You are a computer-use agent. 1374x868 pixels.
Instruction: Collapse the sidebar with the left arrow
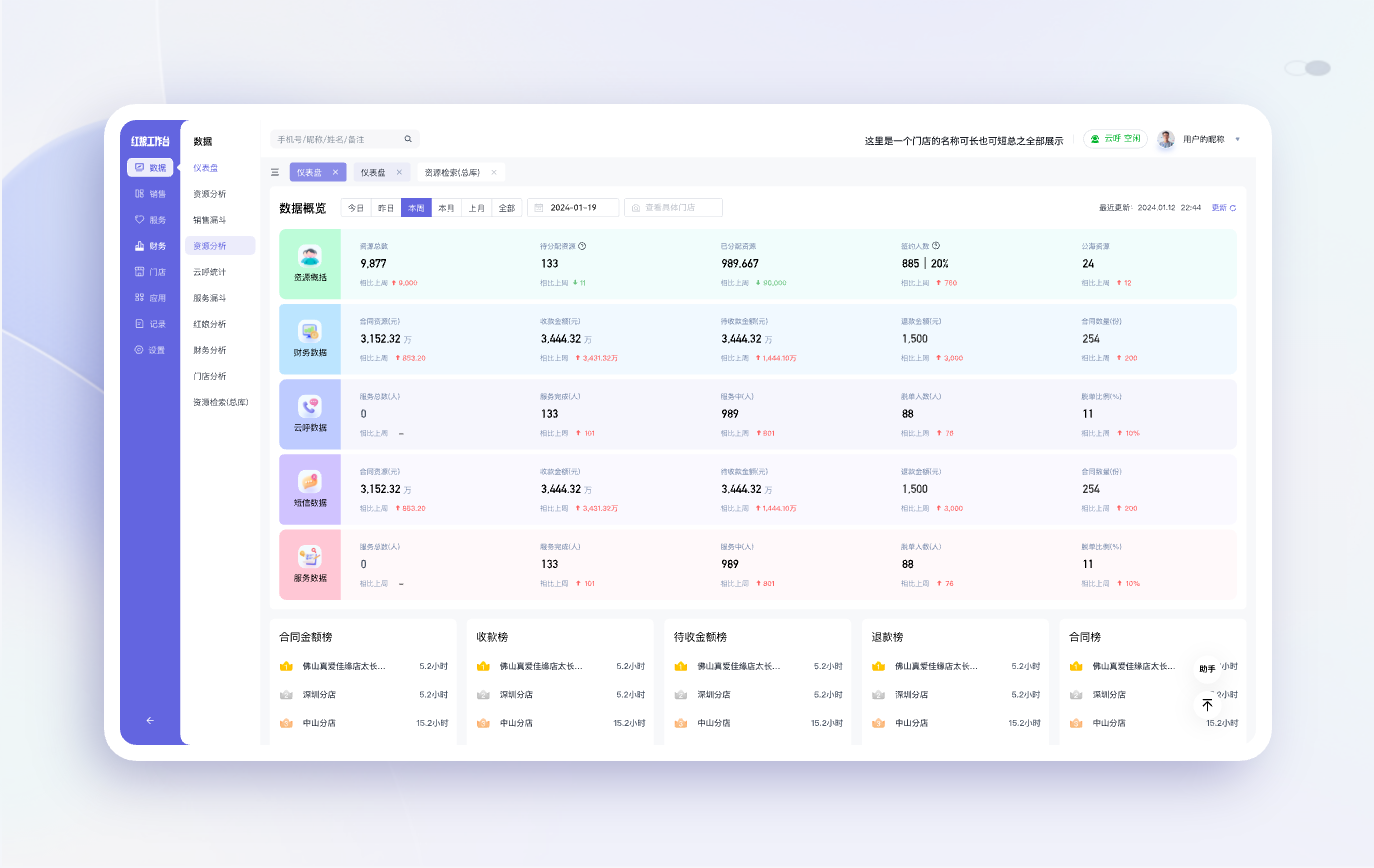tap(150, 720)
